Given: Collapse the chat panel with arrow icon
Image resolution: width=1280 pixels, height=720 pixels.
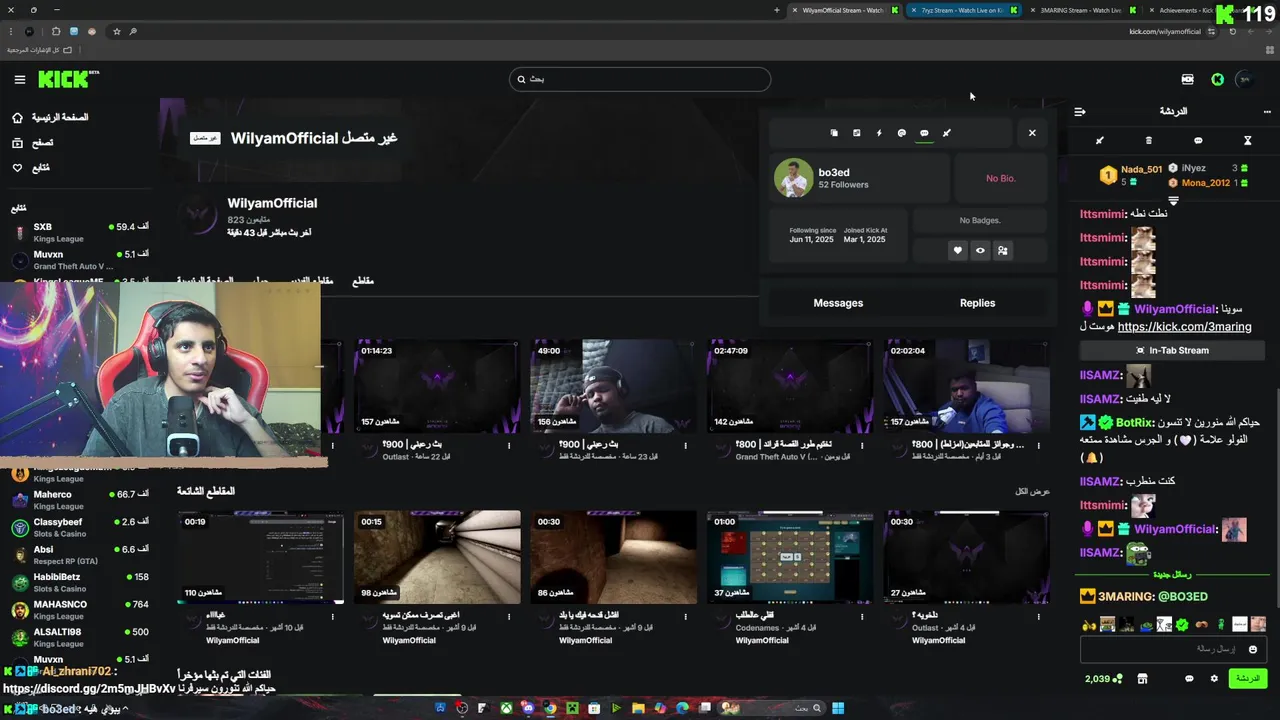Looking at the screenshot, I should (1080, 112).
